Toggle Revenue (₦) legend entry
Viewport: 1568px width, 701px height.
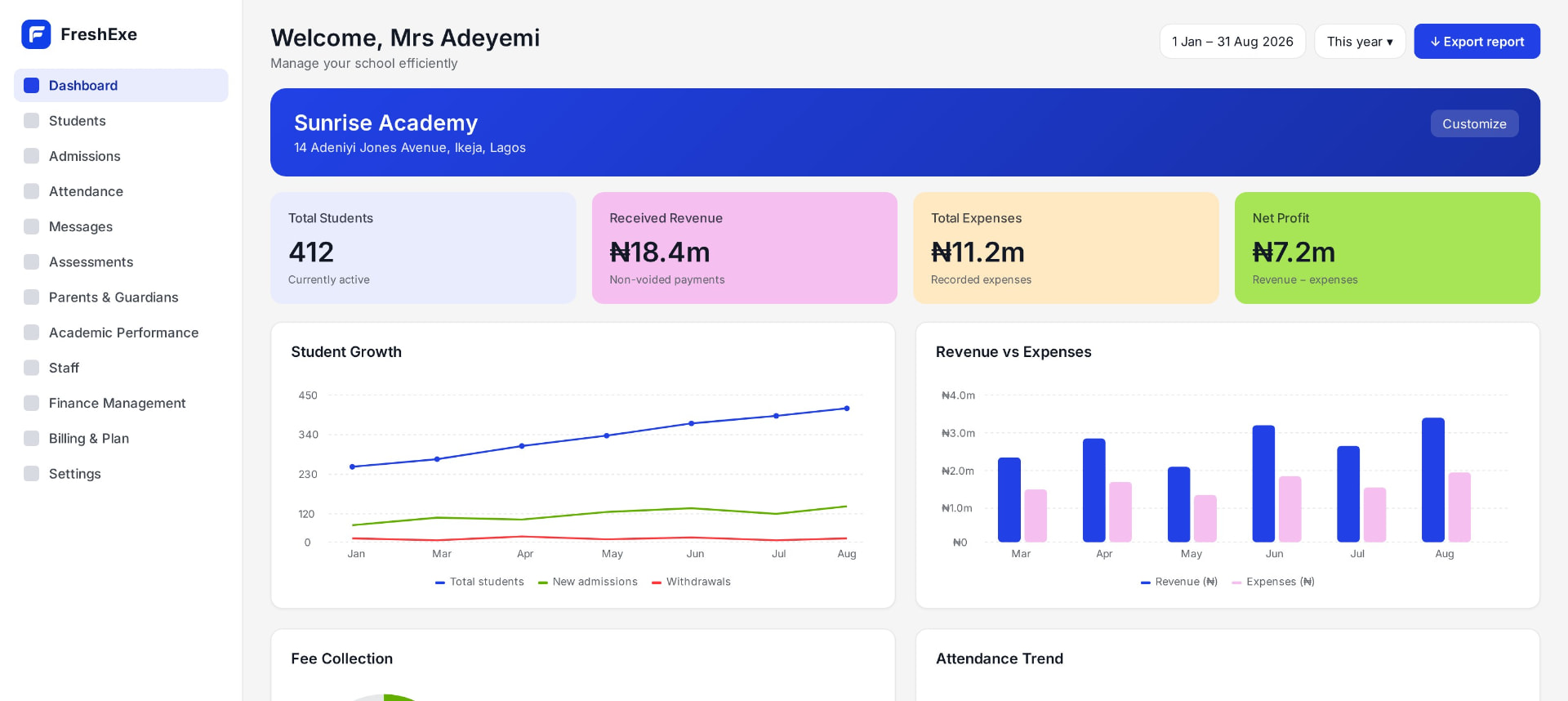[1179, 582]
